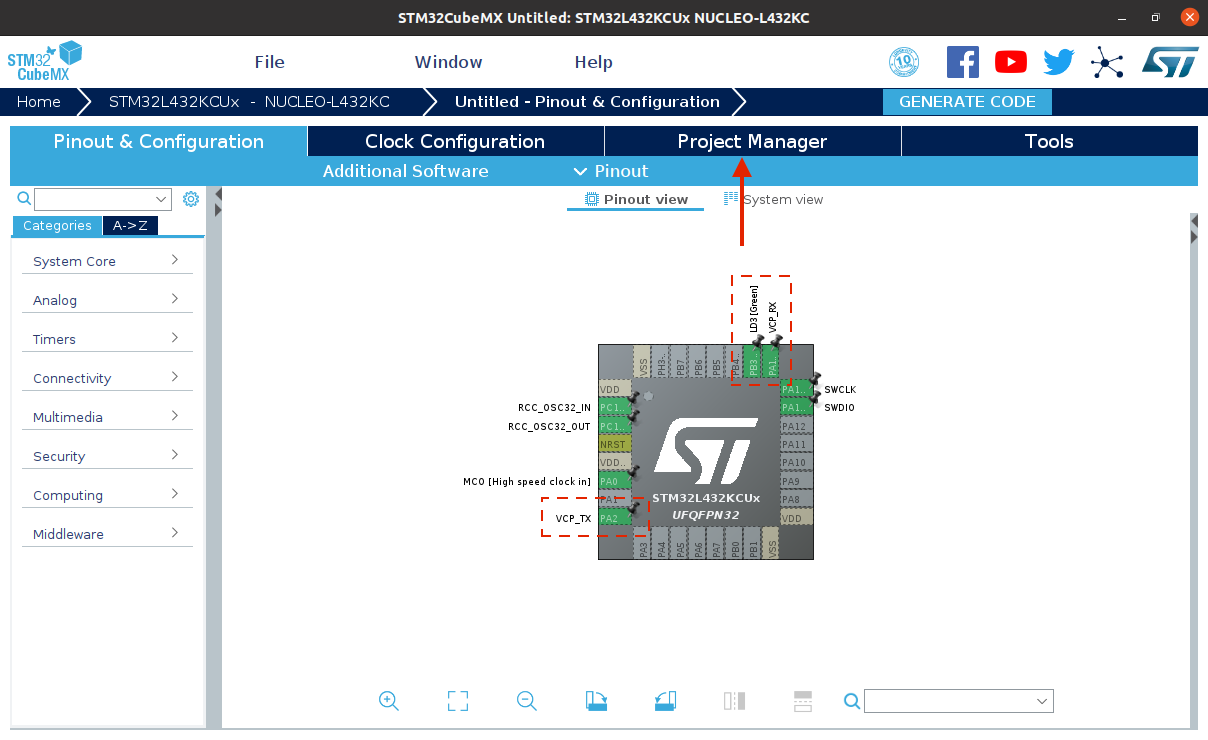
Task: Select the Pinout view tab
Action: (636, 199)
